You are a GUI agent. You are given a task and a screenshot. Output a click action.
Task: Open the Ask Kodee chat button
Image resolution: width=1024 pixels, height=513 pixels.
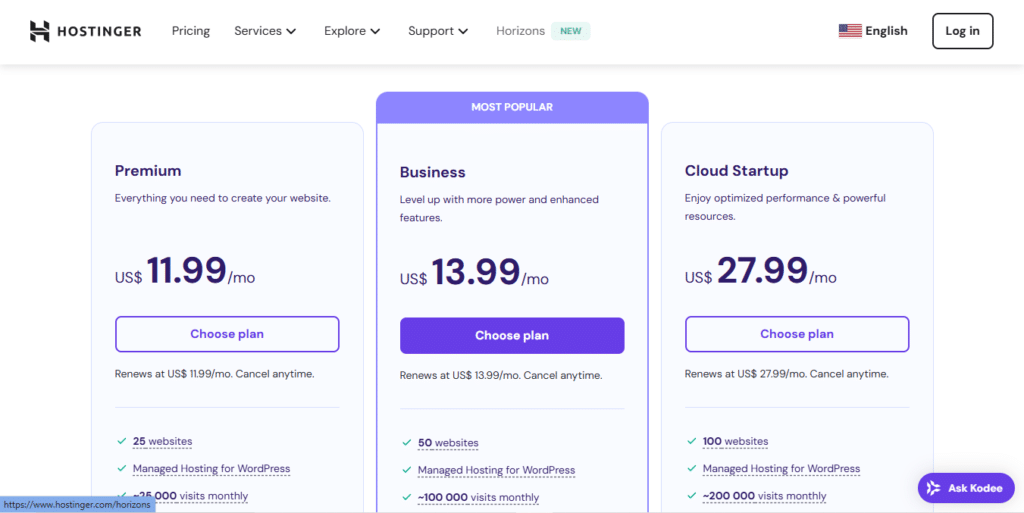click(x=967, y=488)
